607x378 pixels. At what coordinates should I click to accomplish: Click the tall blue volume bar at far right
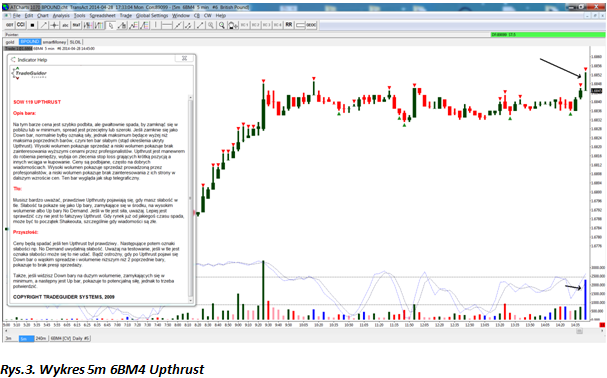585,300
